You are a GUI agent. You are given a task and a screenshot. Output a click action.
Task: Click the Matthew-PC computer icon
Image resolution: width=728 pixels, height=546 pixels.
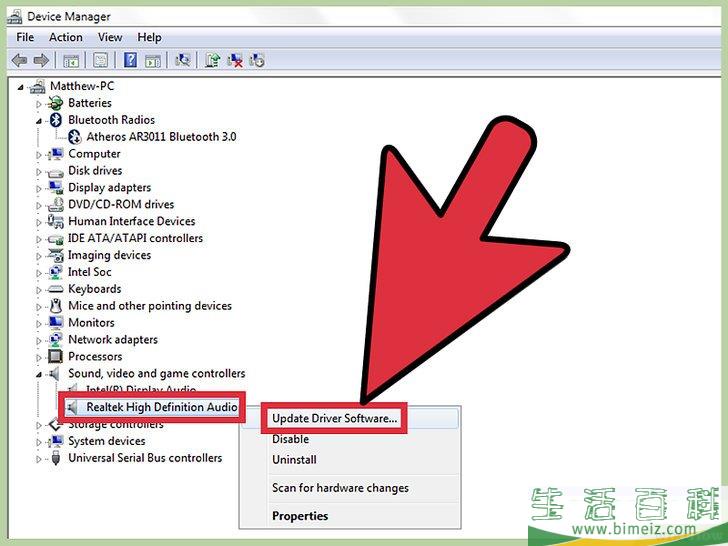38,86
